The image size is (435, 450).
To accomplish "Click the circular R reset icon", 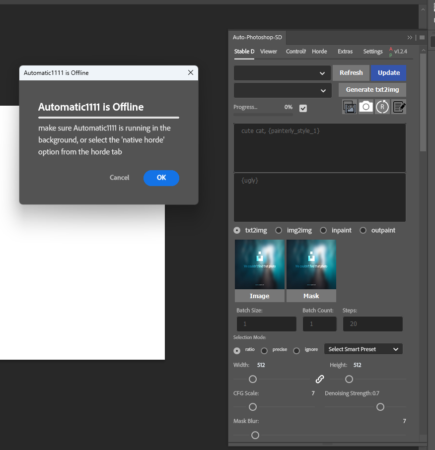I will (x=382, y=107).
